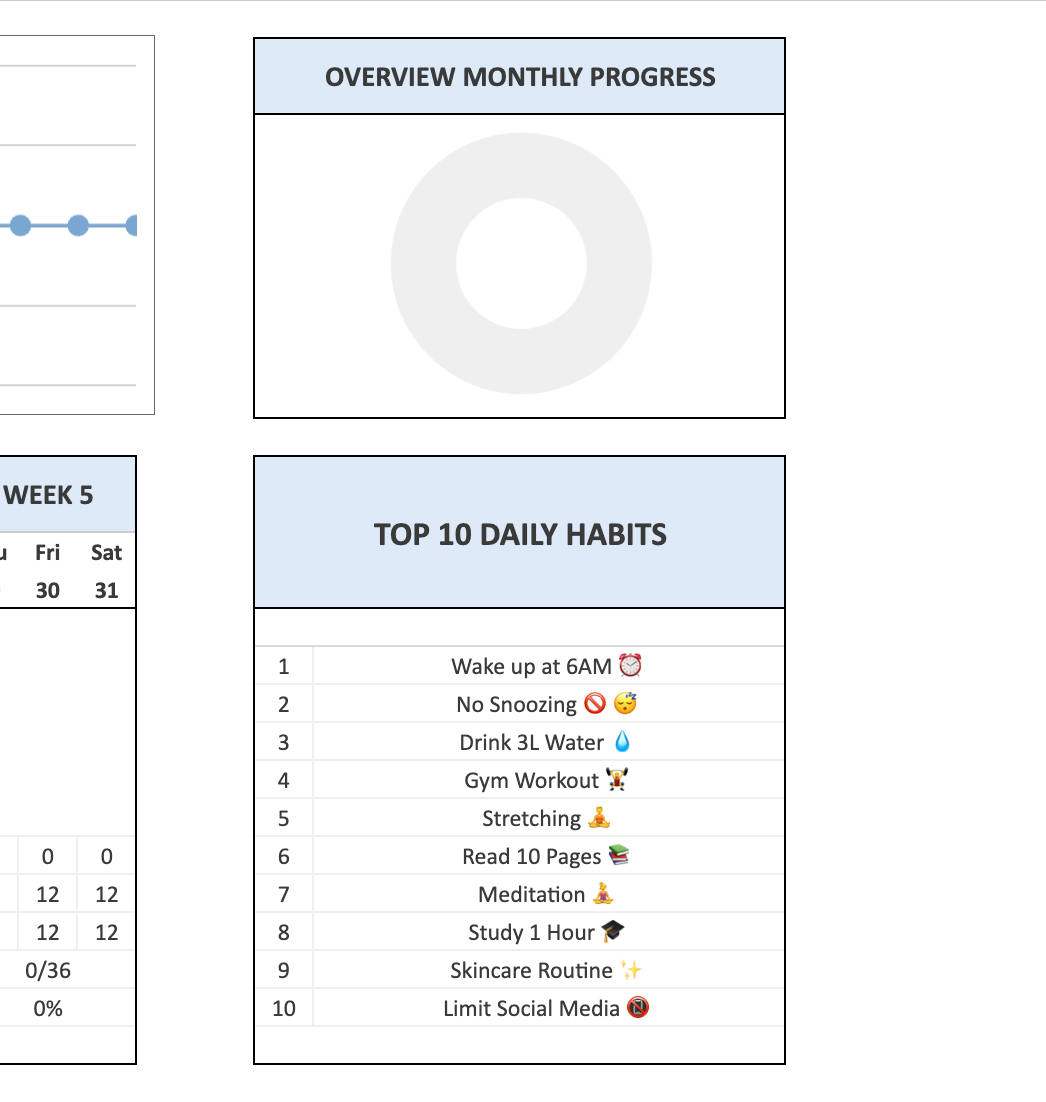Click the sparkles emoji beside Skincare Routine
The height and width of the screenshot is (1102, 1046).
tap(630, 970)
